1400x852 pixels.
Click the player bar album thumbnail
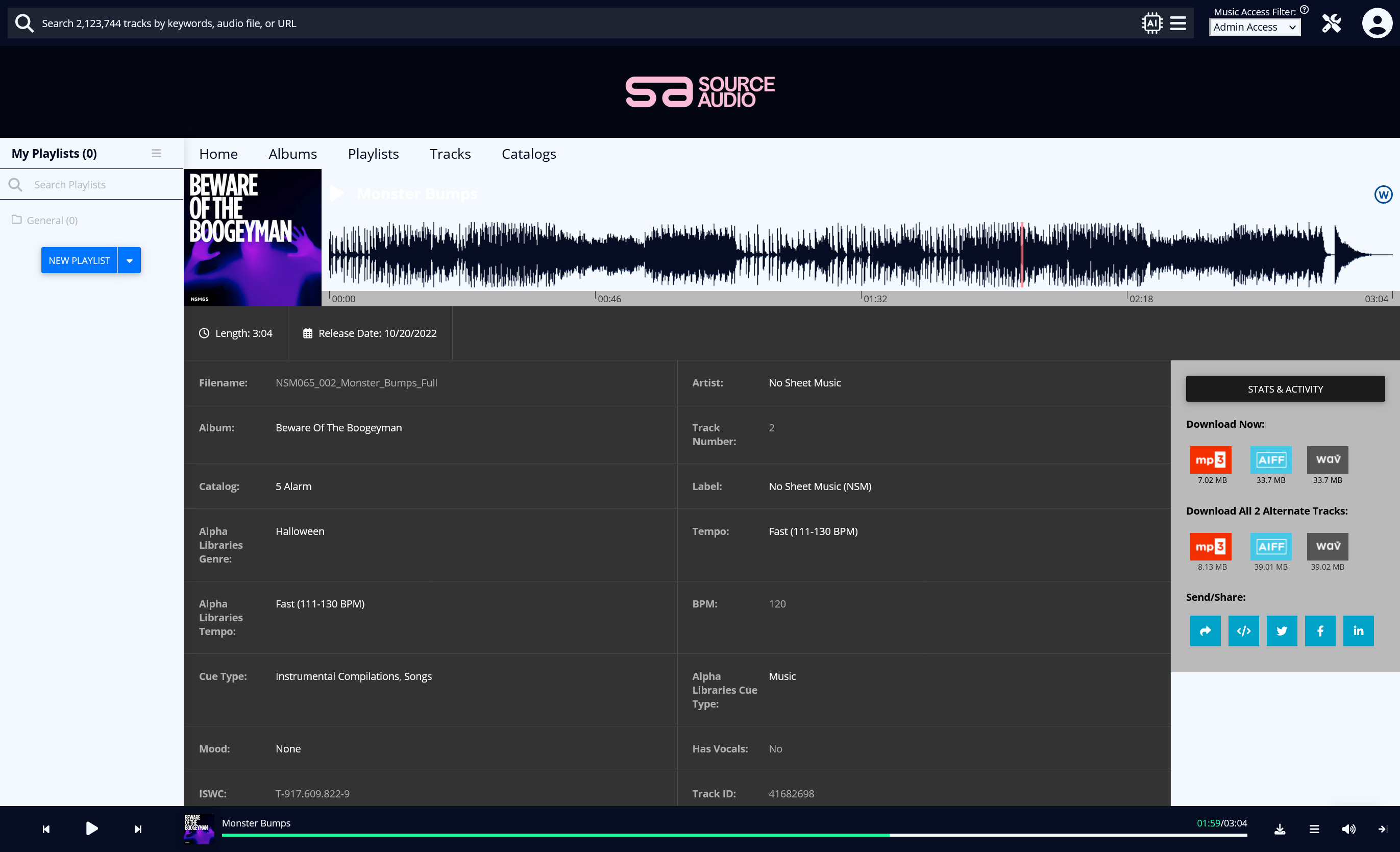pos(199,829)
